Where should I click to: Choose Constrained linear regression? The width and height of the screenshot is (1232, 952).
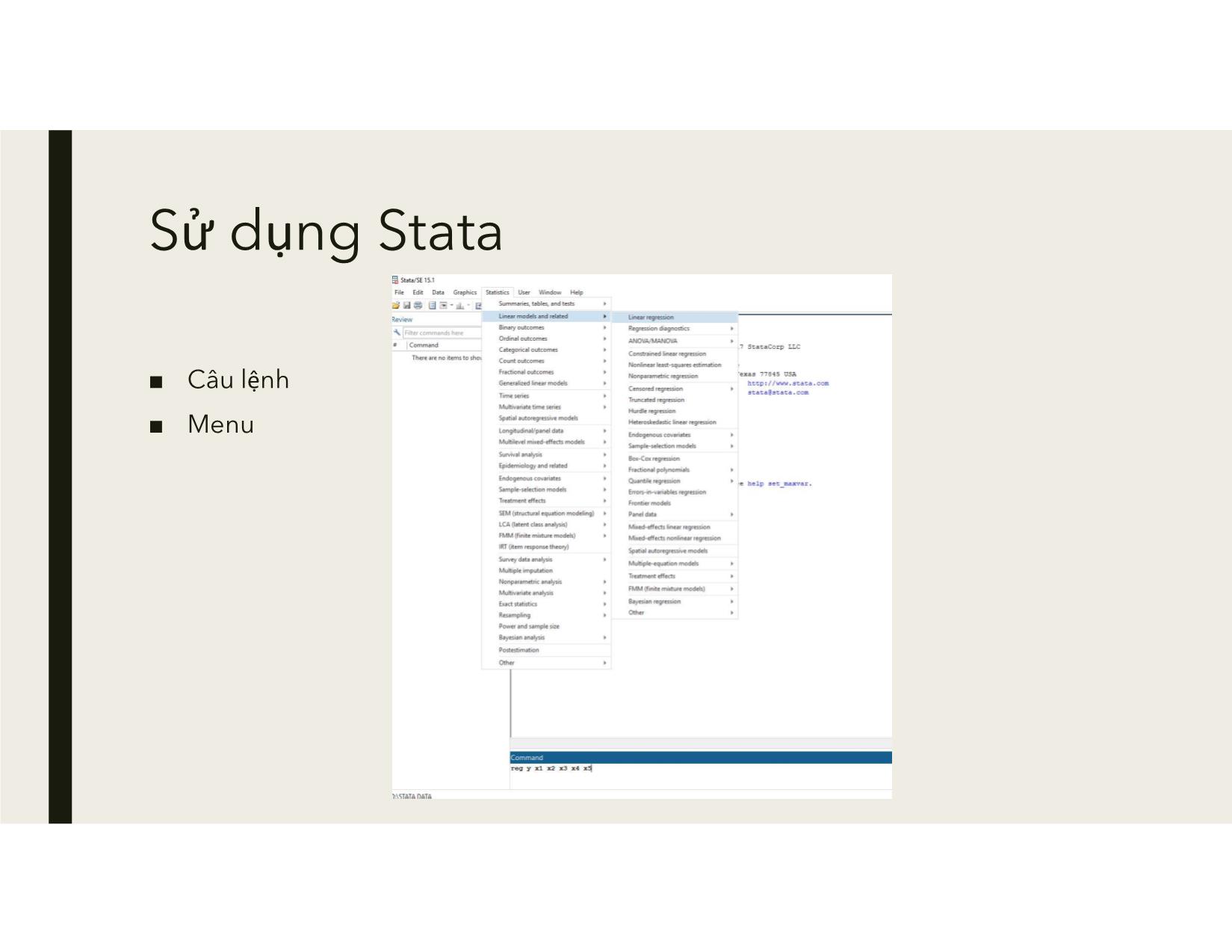(x=675, y=354)
